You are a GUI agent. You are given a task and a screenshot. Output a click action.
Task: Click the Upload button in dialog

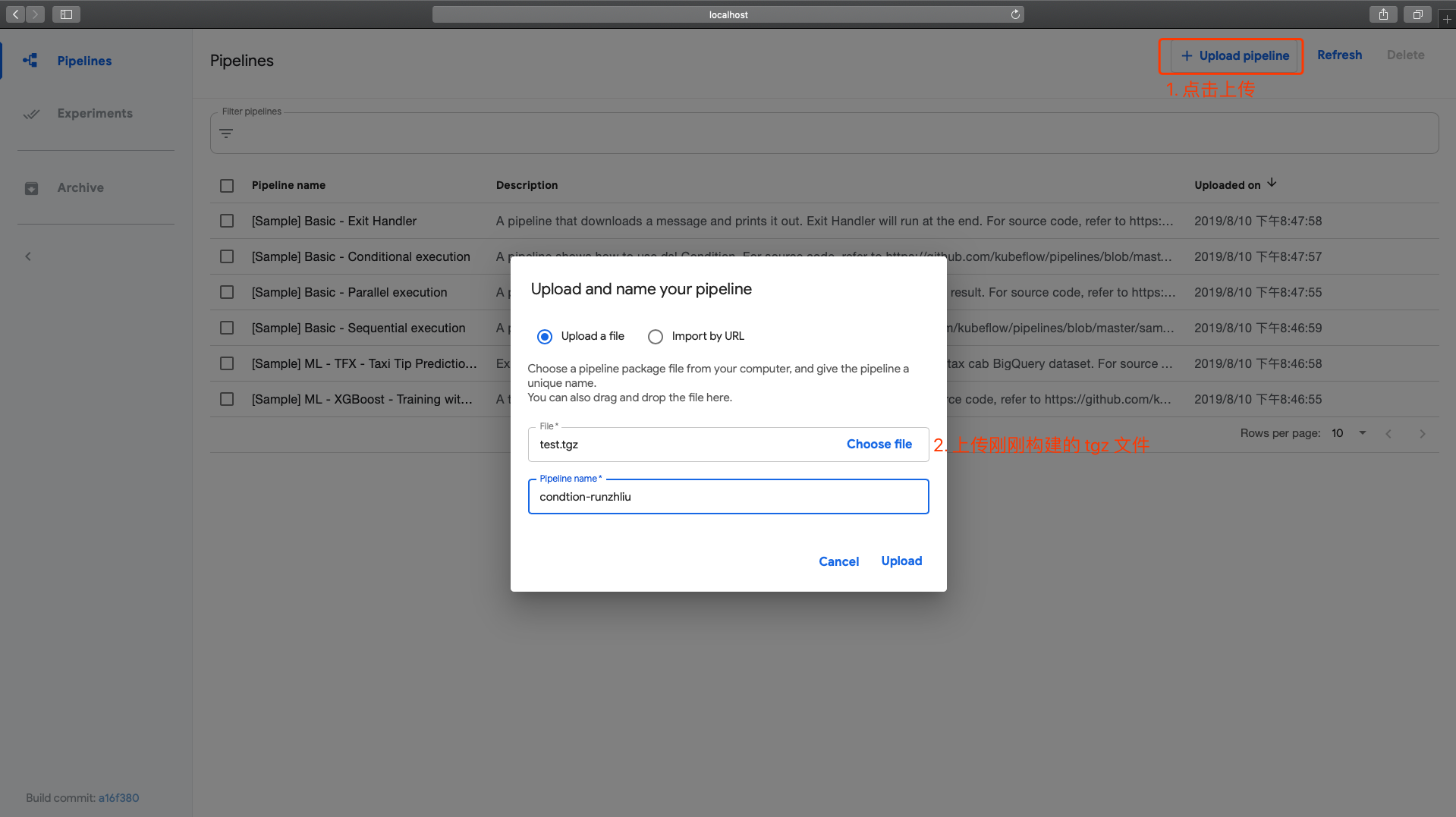[901, 561]
